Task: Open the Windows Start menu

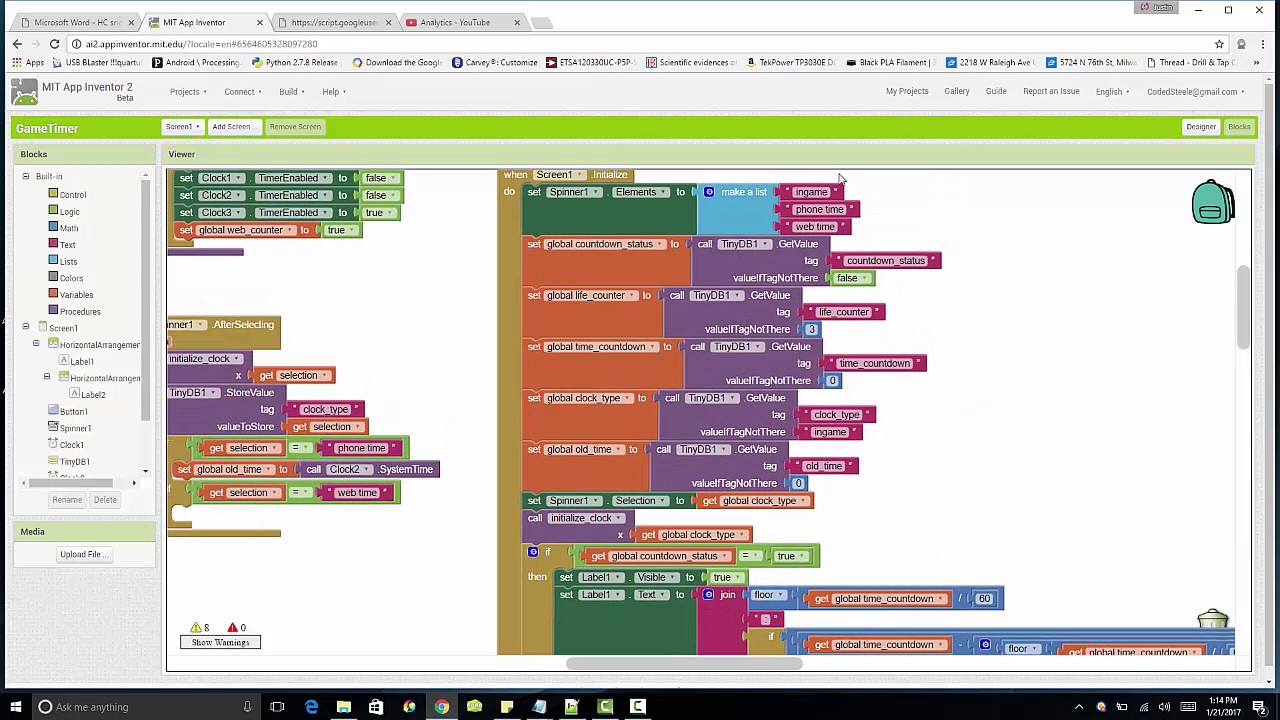Action: [15, 707]
